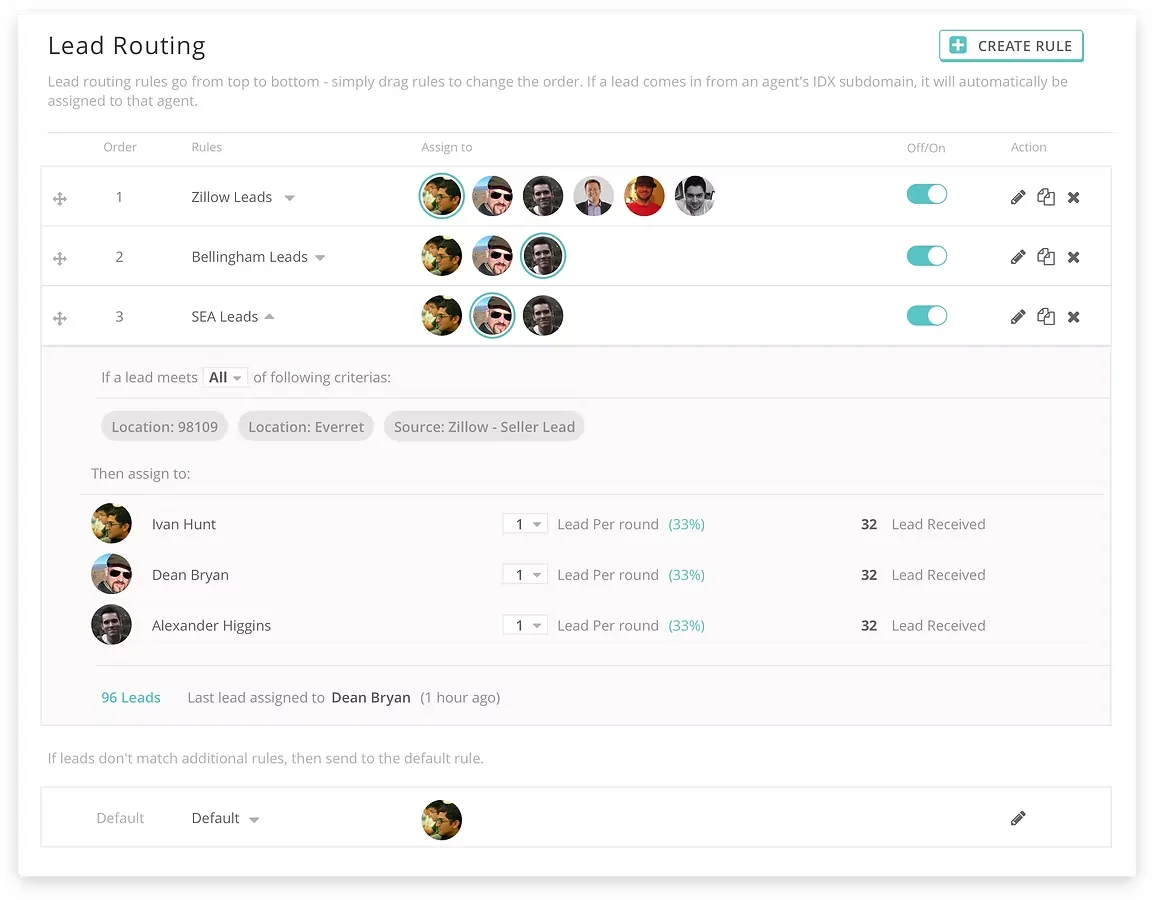The image size is (1154, 900).
Task: Click the Order column header
Action: coord(120,147)
